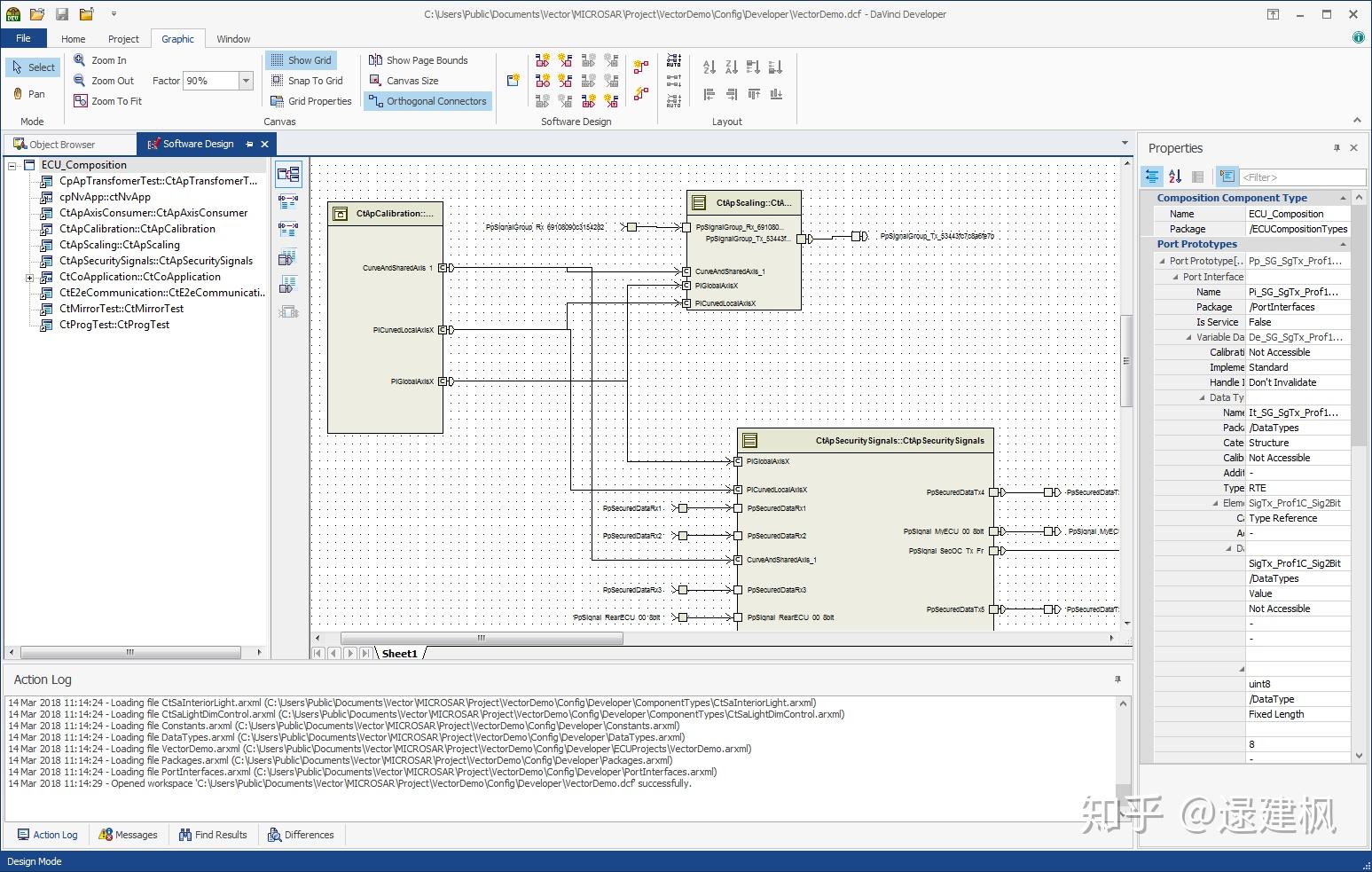Viewport: 1372px width, 872px height.
Task: Click the Zoom Out icon
Action: pyautogui.click(x=80, y=81)
